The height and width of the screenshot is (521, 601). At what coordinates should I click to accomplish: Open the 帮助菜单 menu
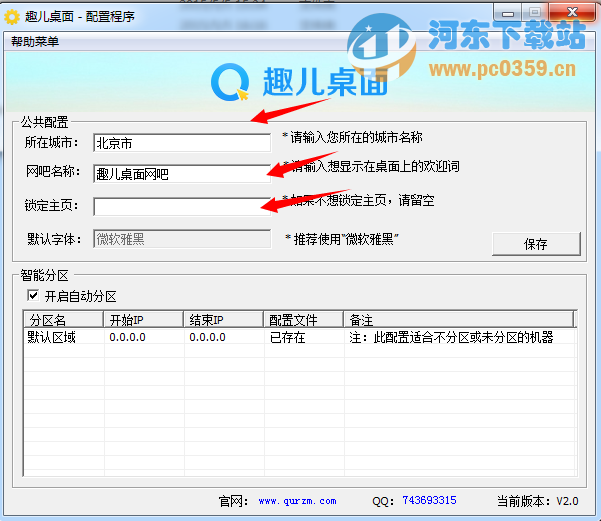(35, 41)
